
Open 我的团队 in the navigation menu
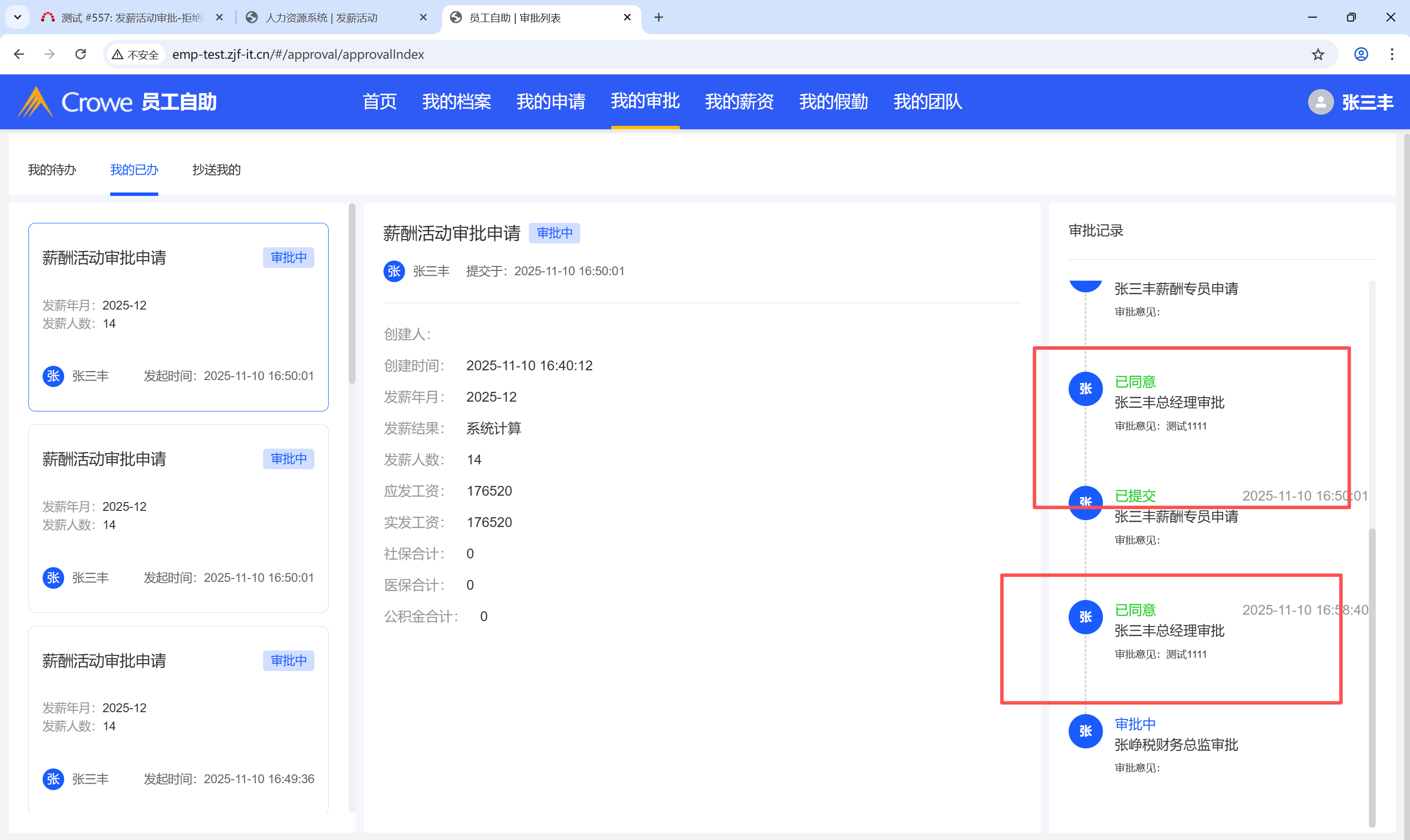[x=928, y=102]
